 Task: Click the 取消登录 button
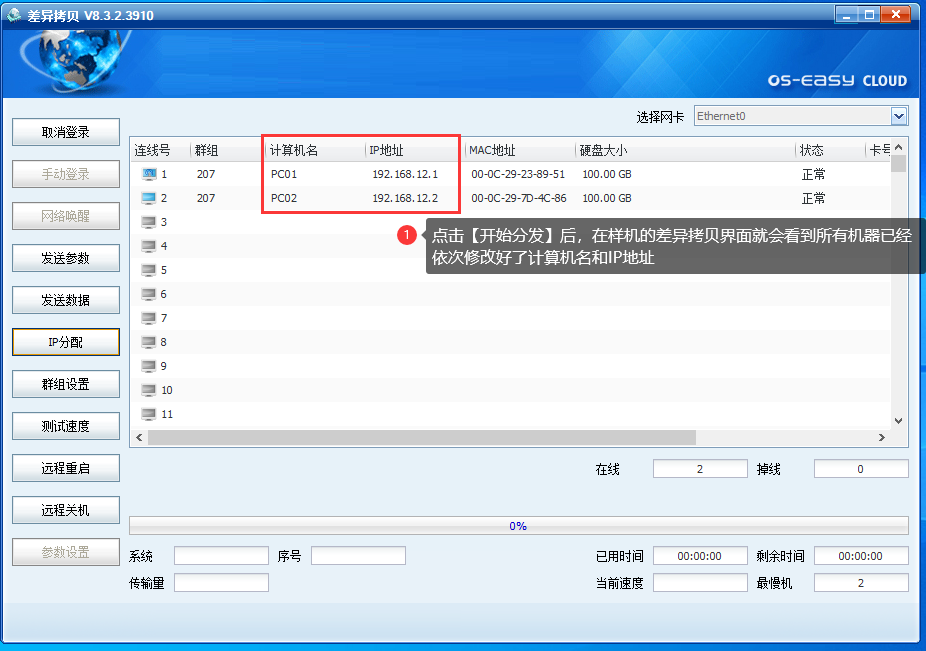[66, 132]
